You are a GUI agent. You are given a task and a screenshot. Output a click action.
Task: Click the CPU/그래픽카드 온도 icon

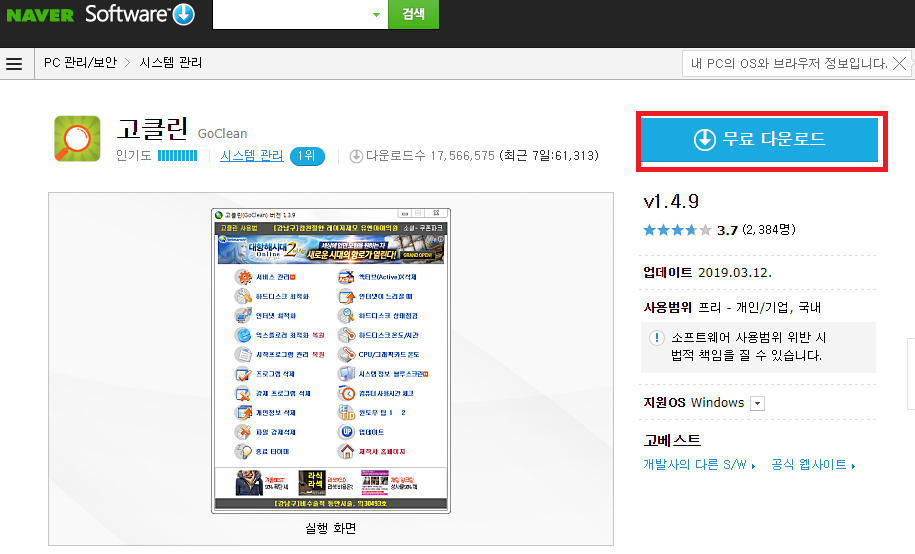pos(347,354)
